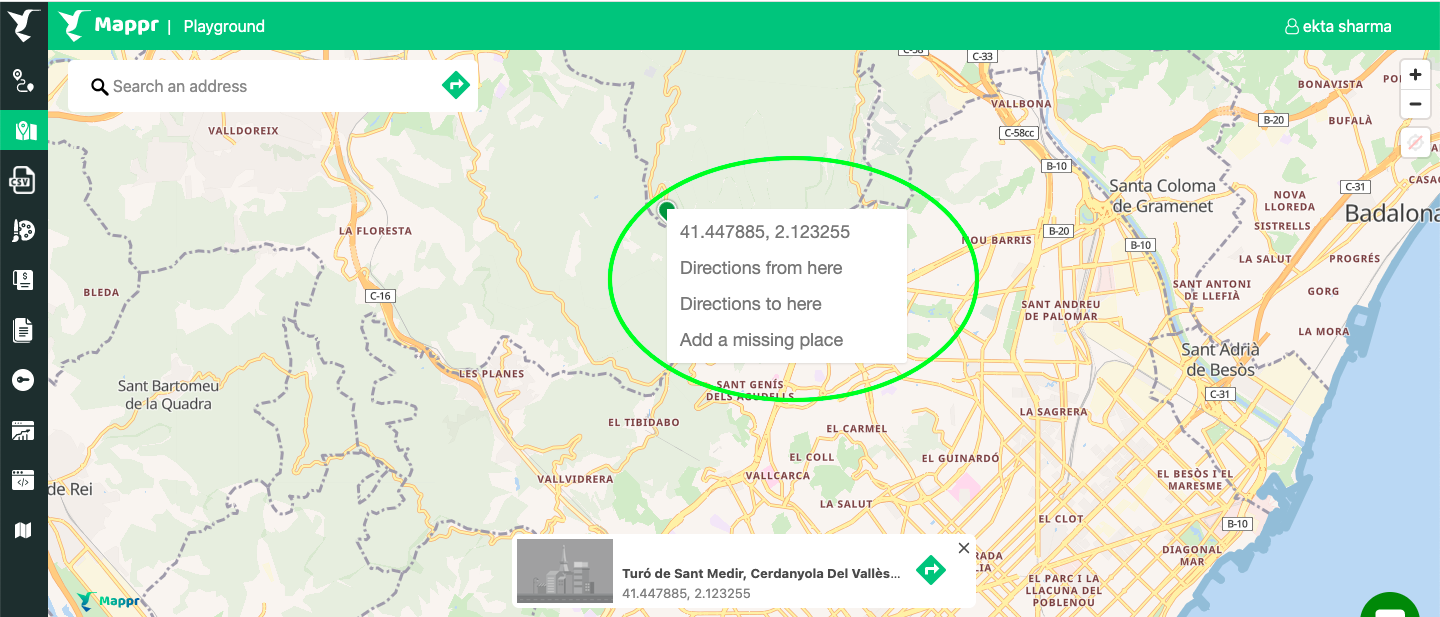Focus the 'Search an address' field
Viewport: 1440px width, 617px height.
click(270, 87)
